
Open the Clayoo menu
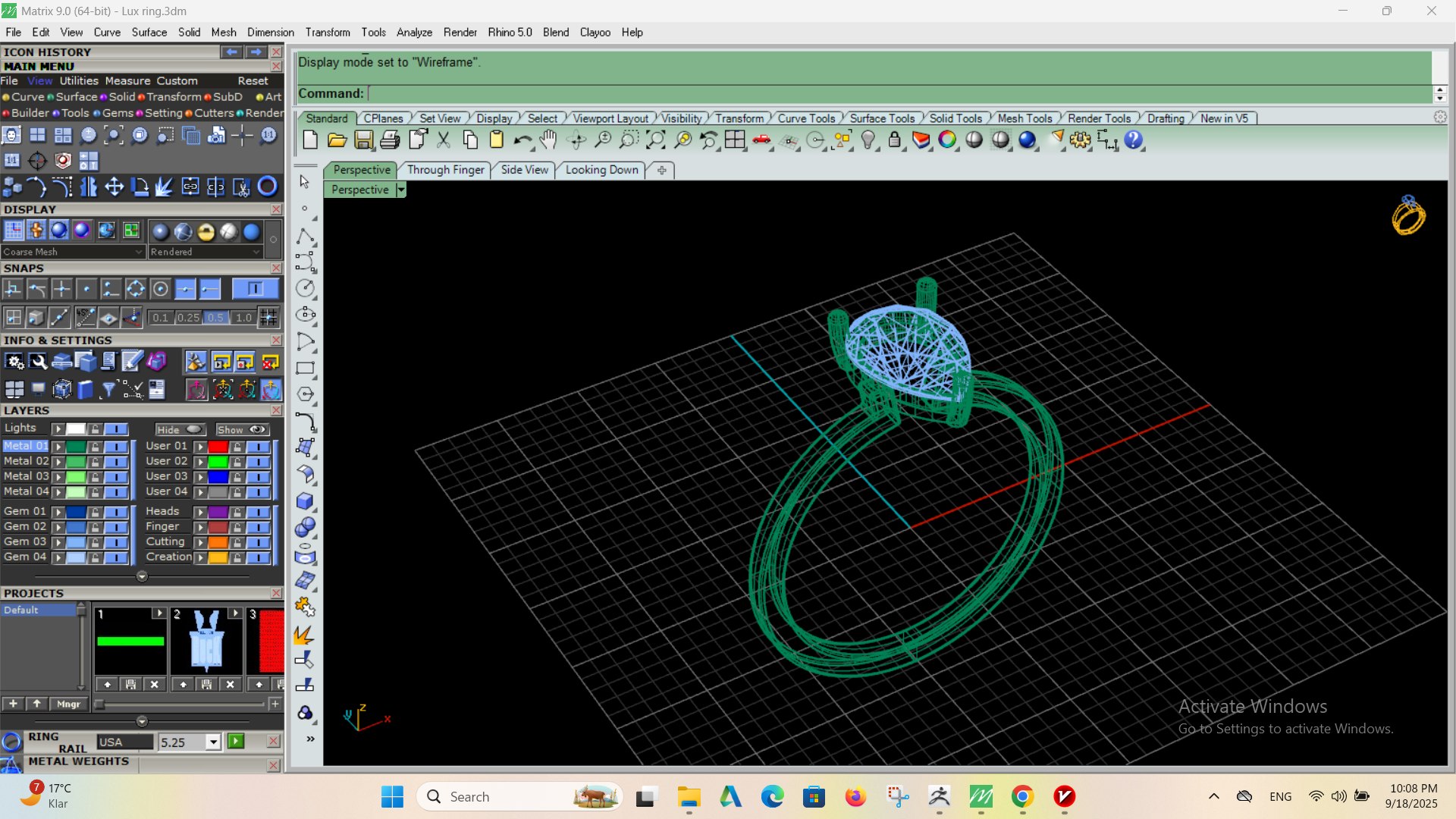595,33
